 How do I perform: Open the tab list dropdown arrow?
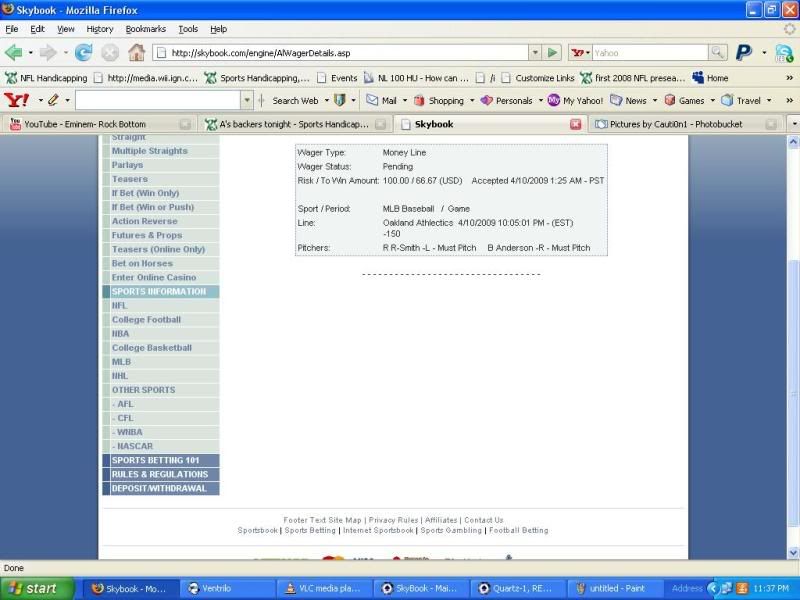point(793,124)
